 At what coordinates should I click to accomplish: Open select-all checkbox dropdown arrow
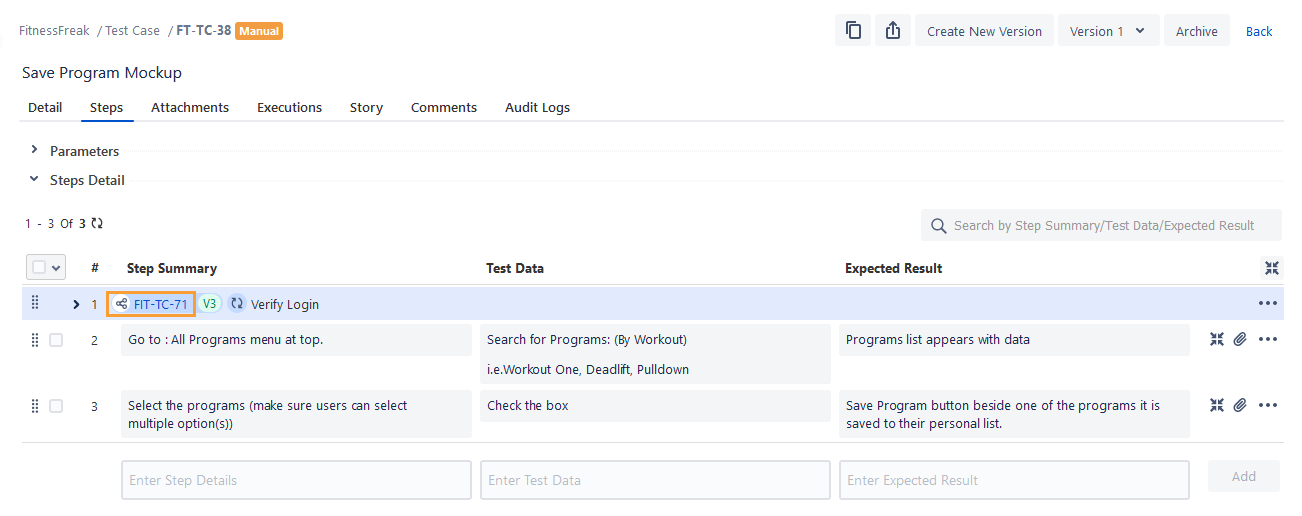[x=55, y=267]
